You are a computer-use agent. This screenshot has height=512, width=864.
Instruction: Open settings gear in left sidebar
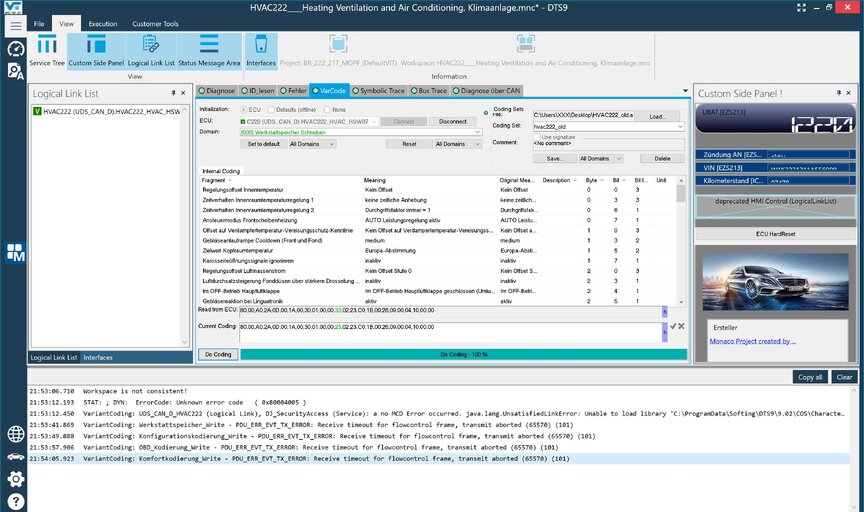pyautogui.click(x=15, y=479)
